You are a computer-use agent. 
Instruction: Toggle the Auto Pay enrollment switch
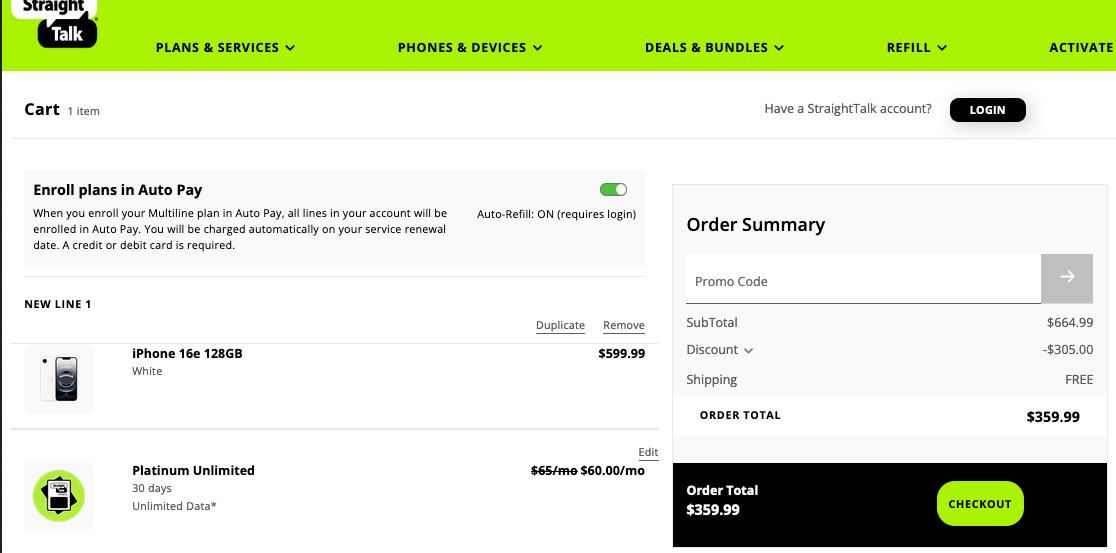tap(613, 190)
